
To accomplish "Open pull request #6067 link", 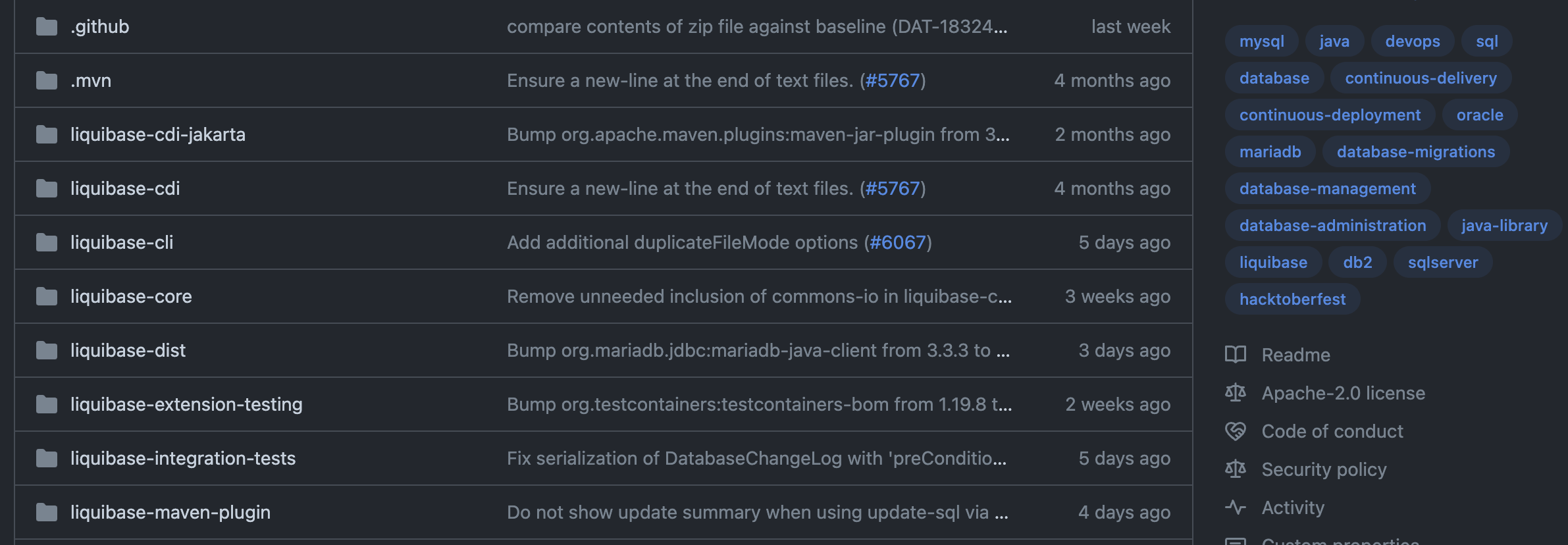I will point(898,242).
